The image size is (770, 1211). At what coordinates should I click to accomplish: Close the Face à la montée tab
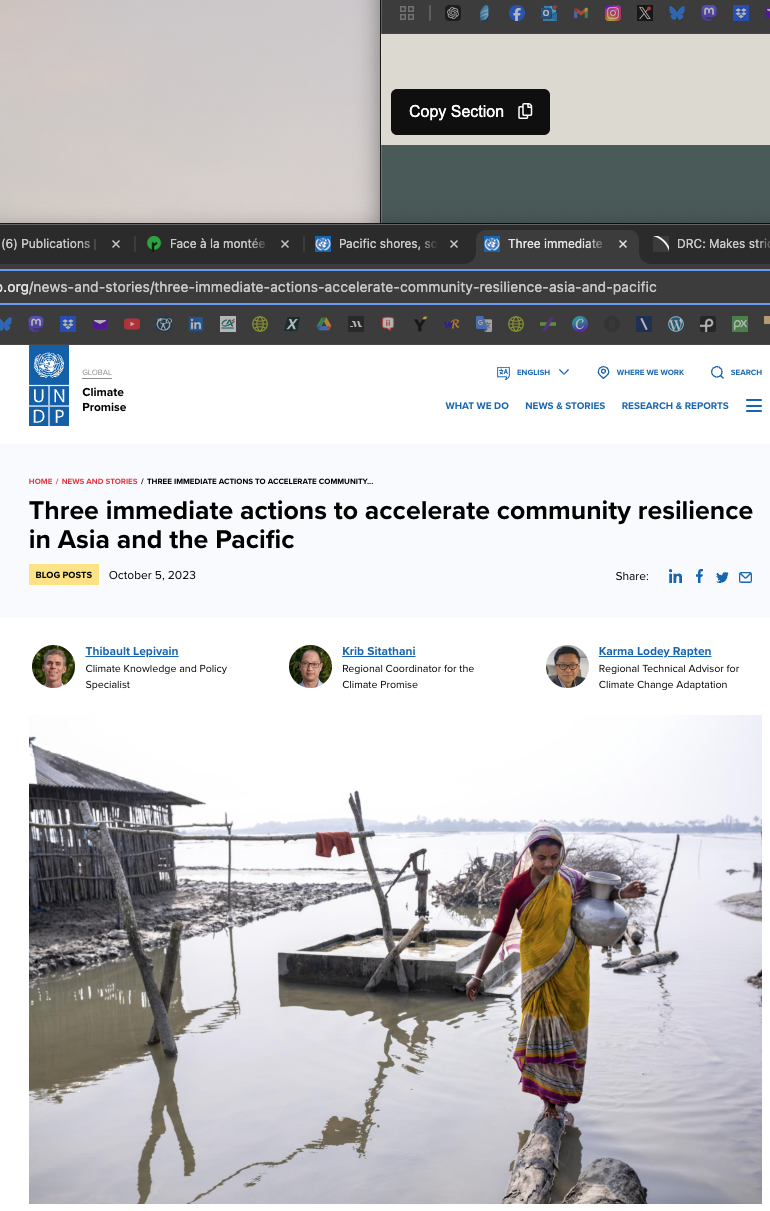coord(285,244)
